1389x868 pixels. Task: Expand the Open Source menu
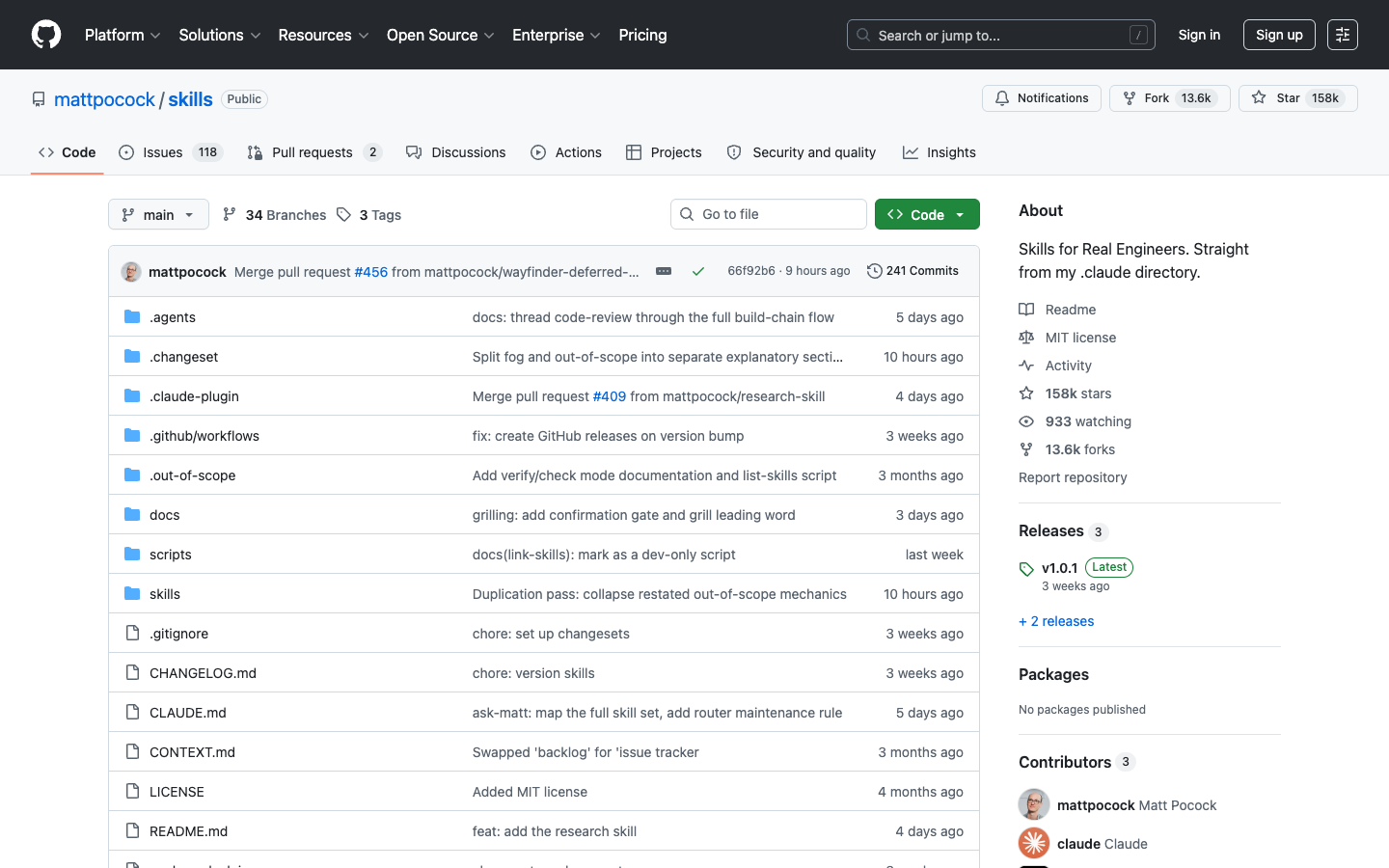[x=441, y=35]
